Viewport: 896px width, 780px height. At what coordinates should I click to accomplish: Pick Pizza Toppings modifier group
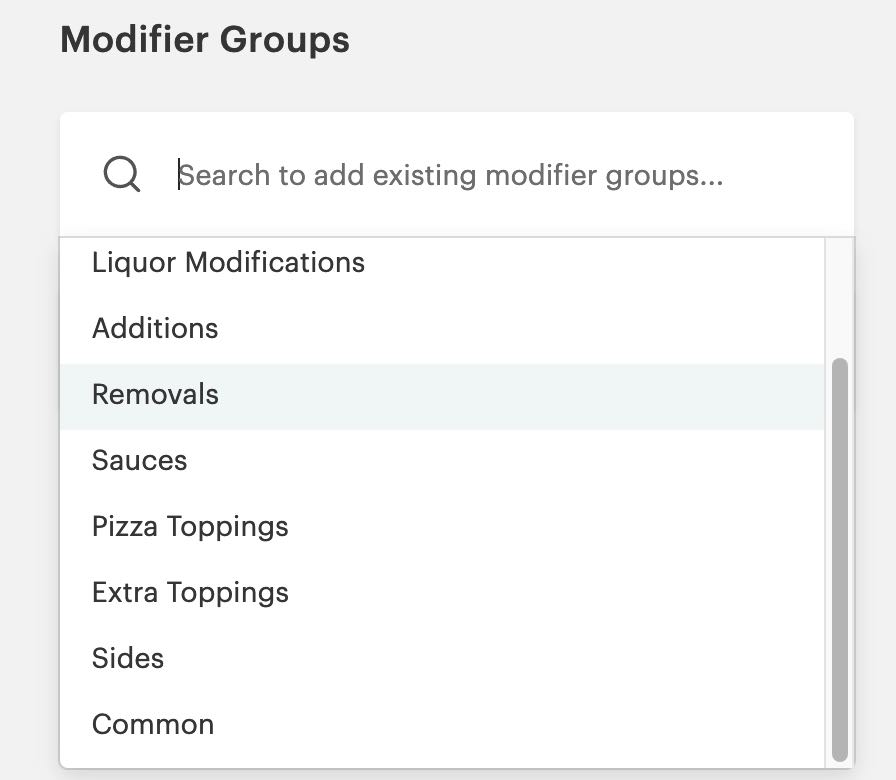[190, 526]
